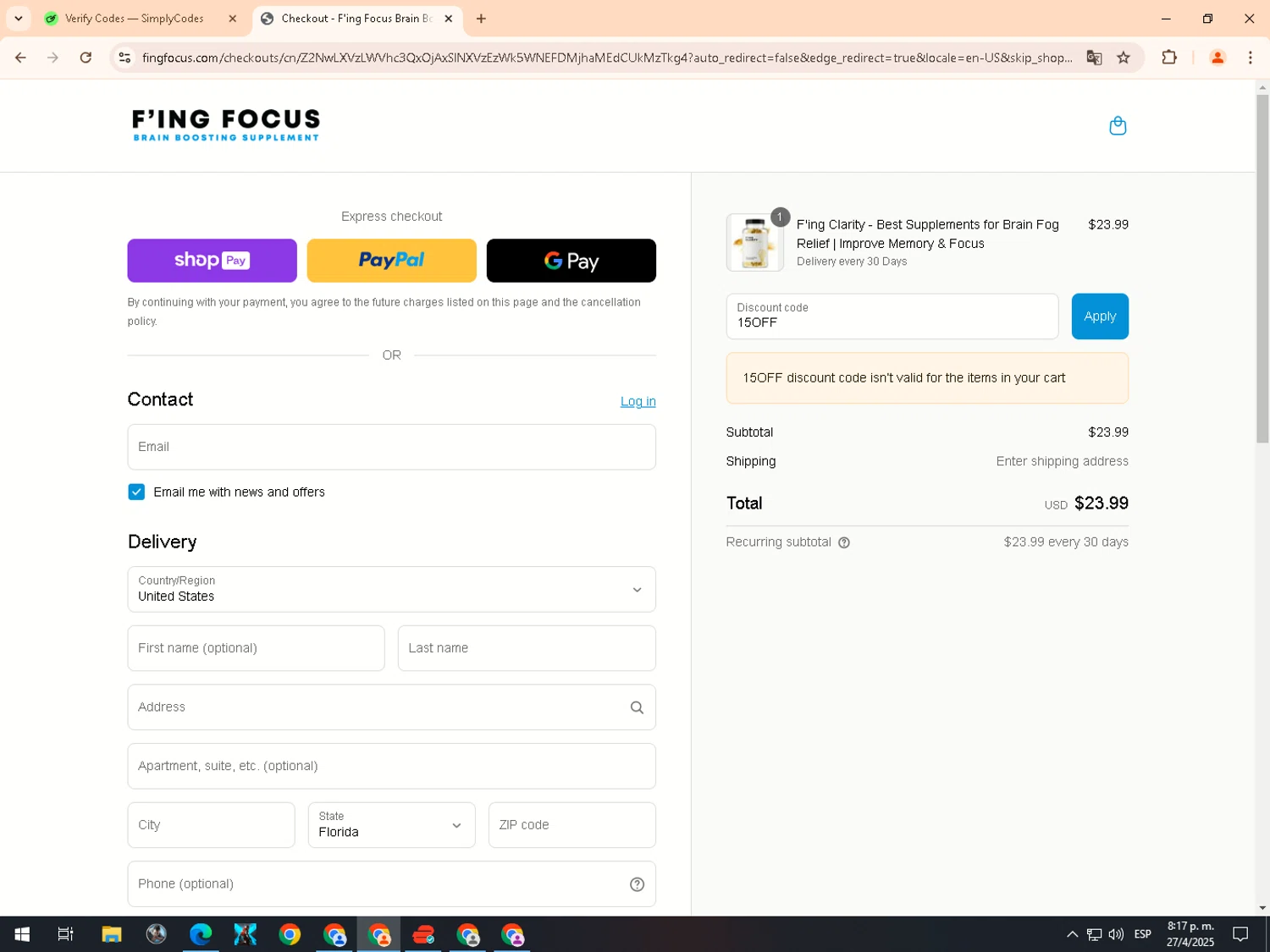Select the Checkout - F'ing Focus tab
Screen dimensions: 1270x952
click(x=357, y=19)
